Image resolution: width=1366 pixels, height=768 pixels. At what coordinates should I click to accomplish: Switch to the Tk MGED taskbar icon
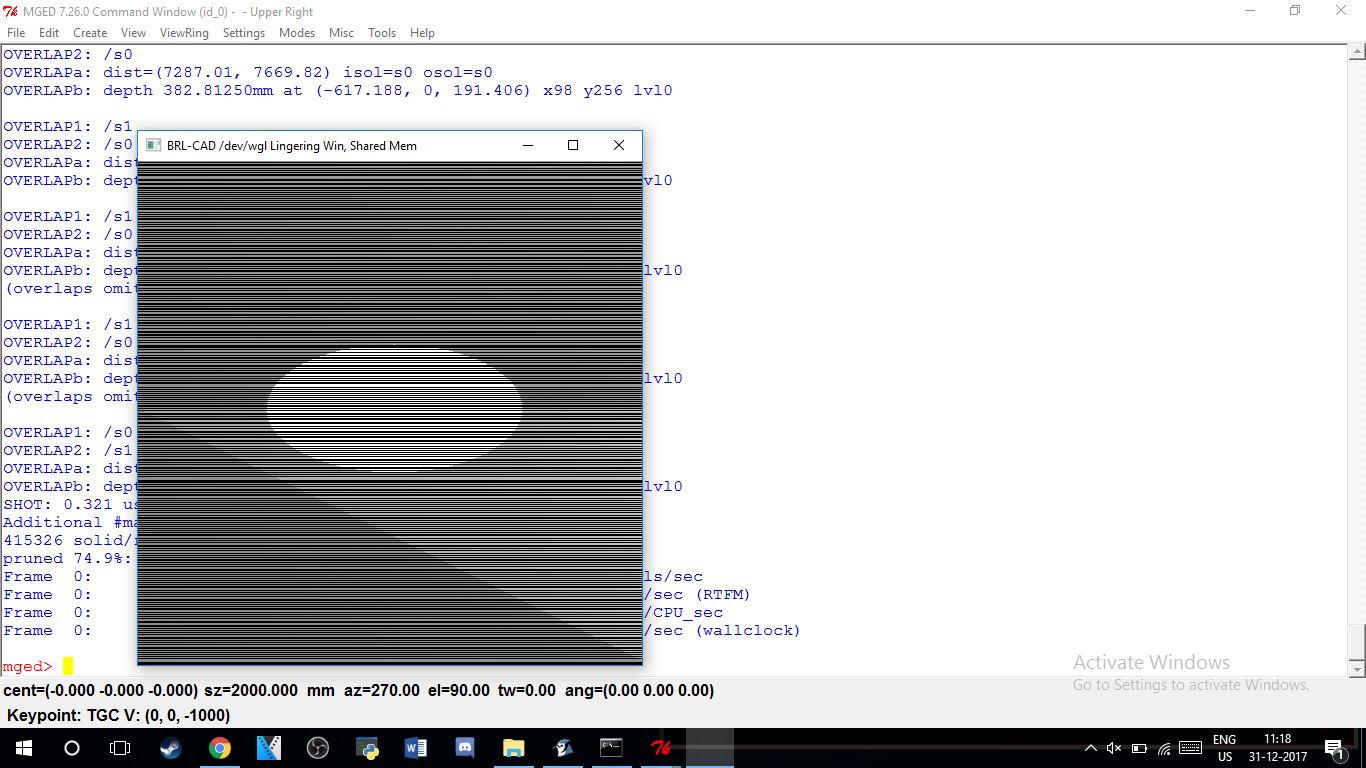click(661, 748)
